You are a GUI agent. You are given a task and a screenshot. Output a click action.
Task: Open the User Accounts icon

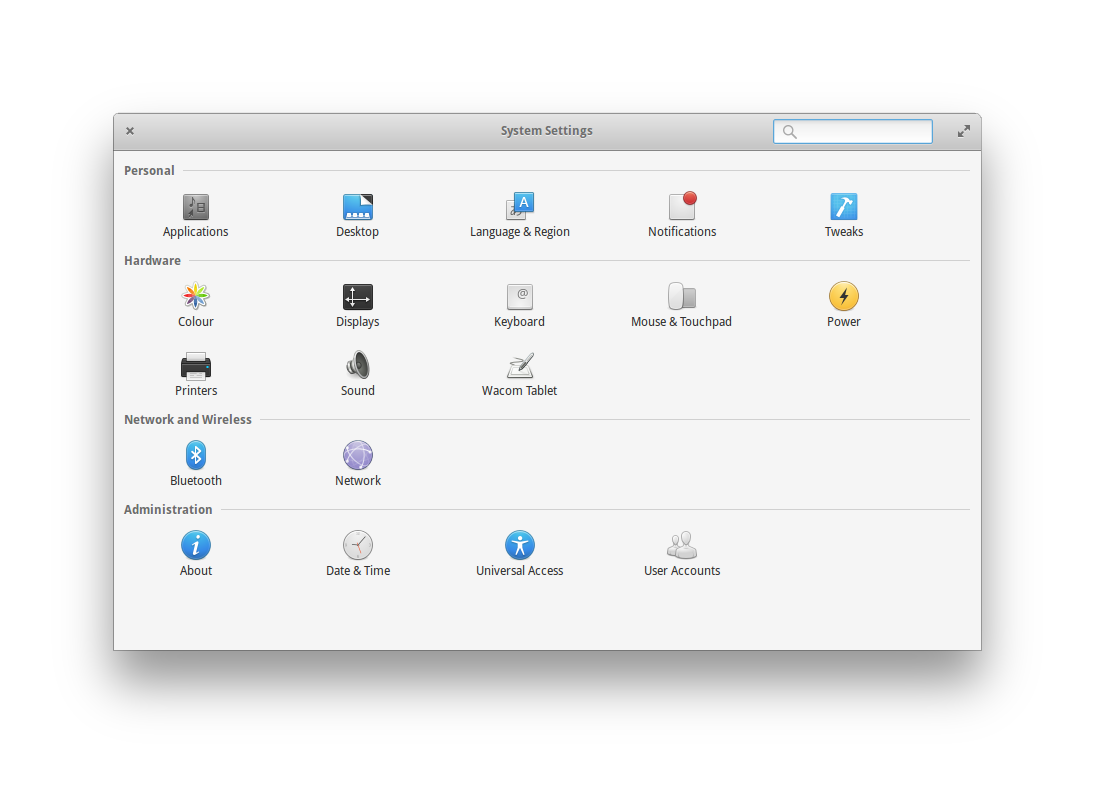pos(682,545)
